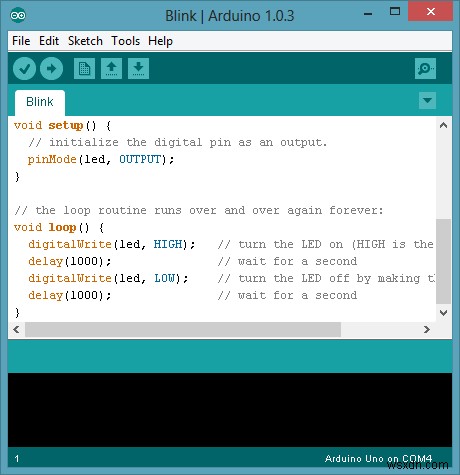Open the Edit menu
Viewport: 460px width, 475px height.
pos(49,41)
